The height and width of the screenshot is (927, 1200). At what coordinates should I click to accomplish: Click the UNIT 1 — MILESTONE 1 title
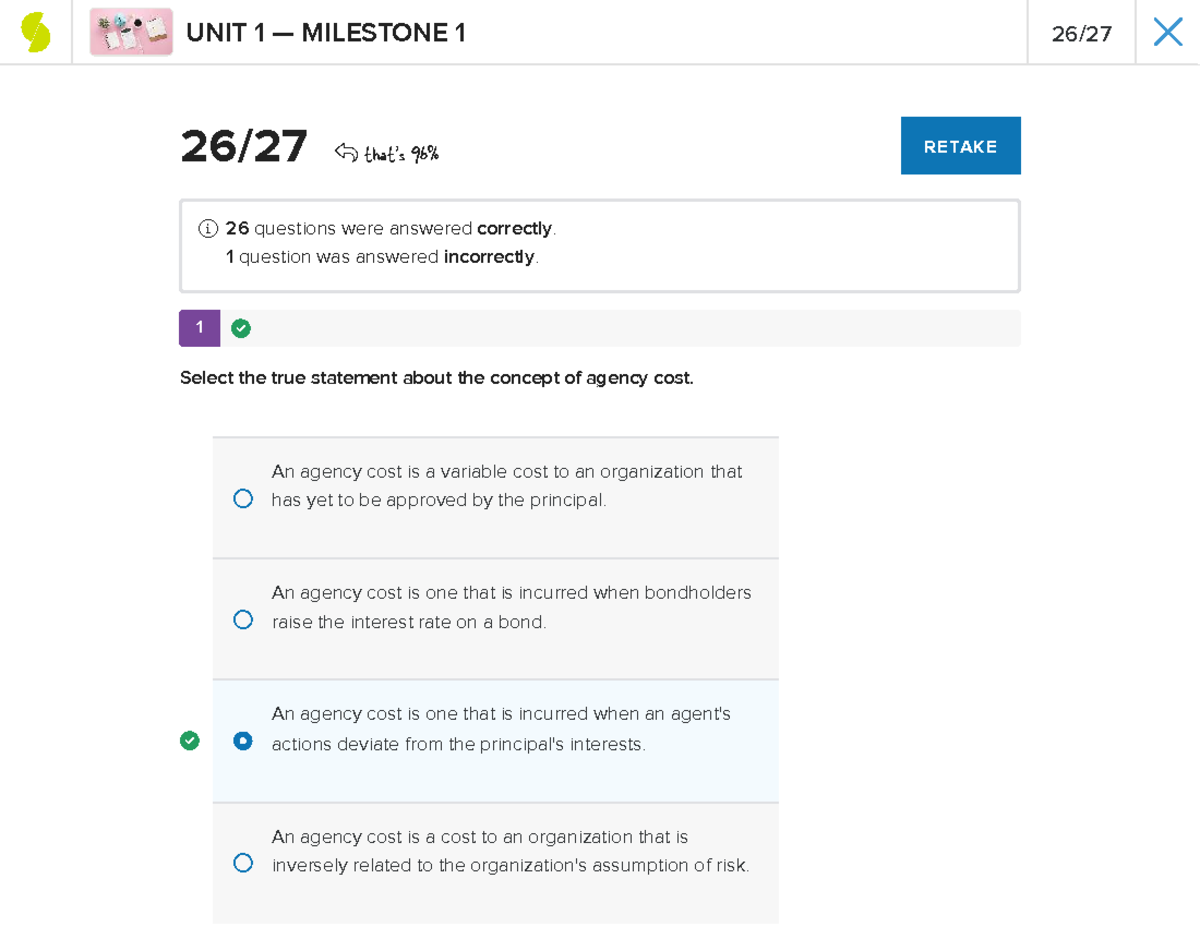(326, 34)
